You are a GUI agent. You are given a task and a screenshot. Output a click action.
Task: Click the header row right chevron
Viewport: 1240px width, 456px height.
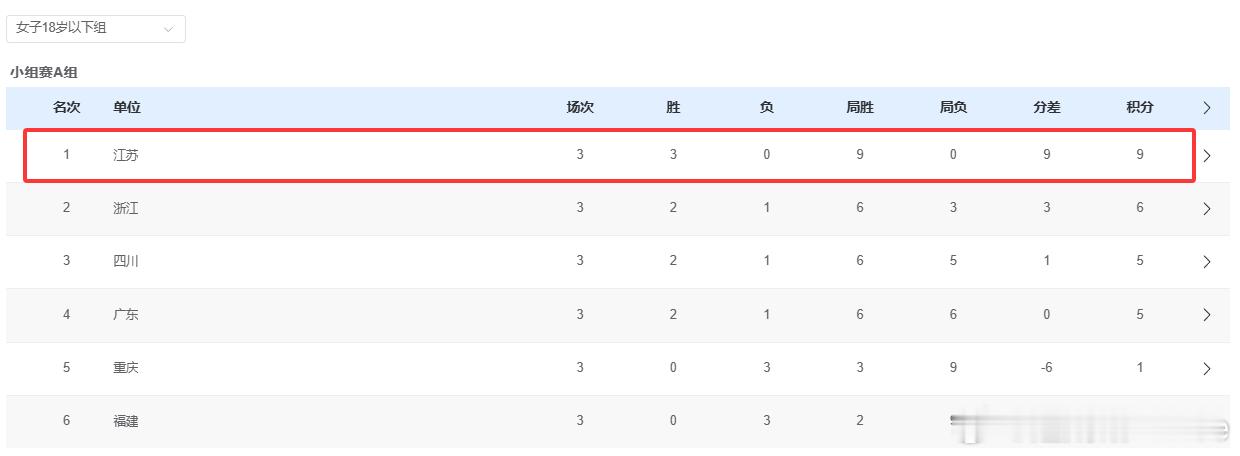(1207, 108)
